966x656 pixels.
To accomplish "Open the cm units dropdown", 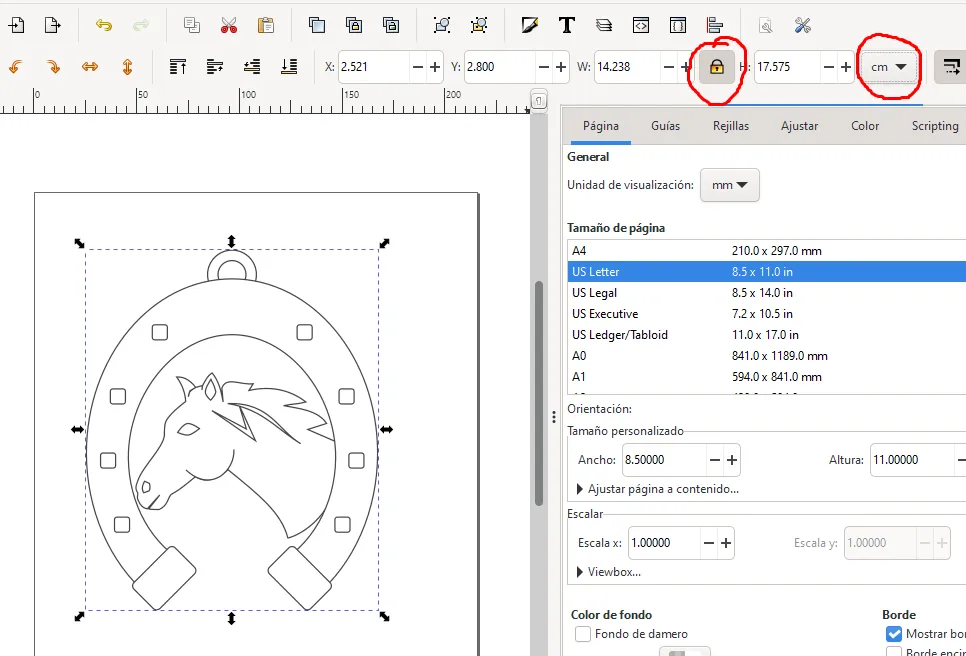I will click(889, 67).
